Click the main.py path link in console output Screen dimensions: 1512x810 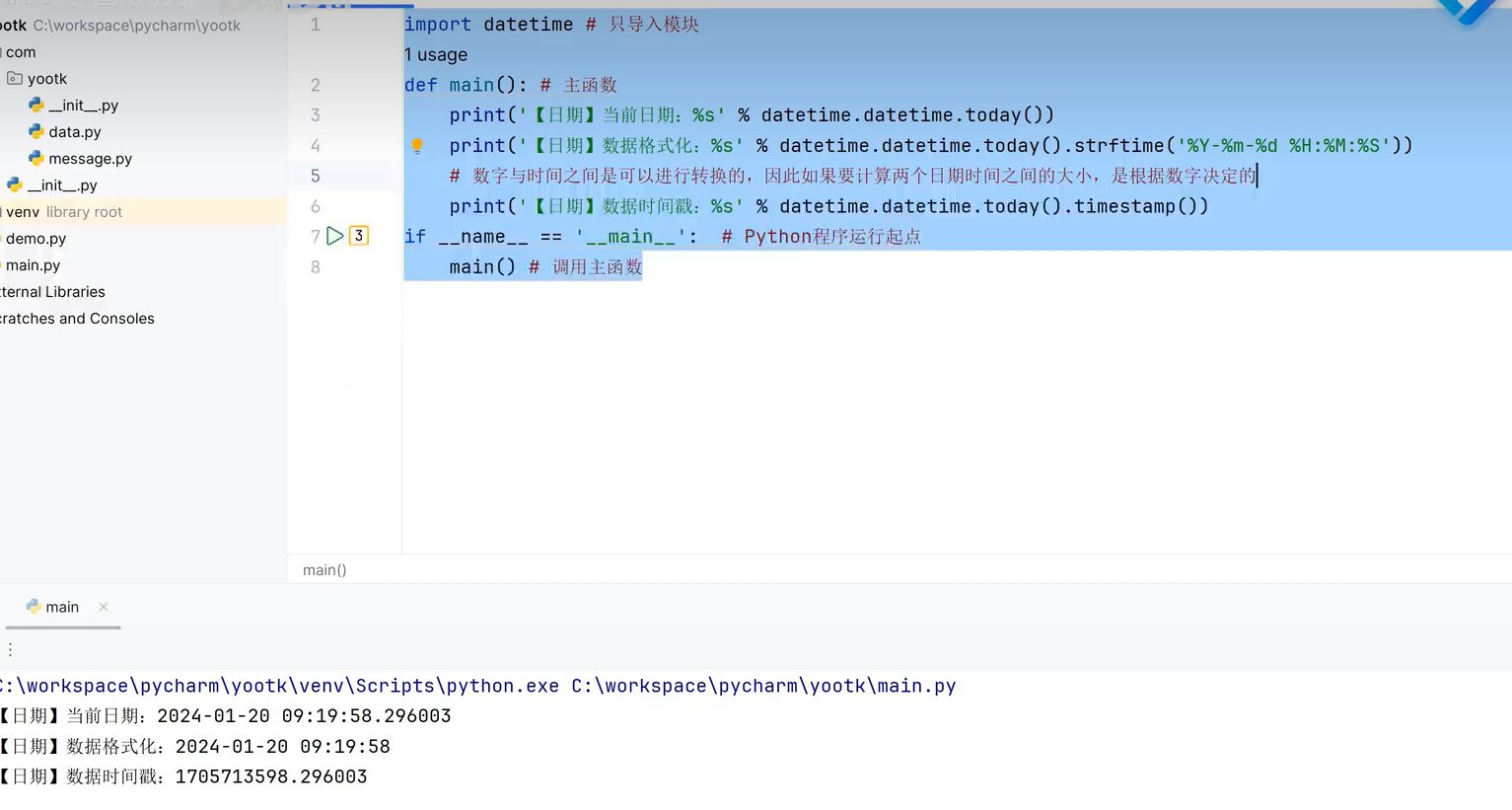[763, 686]
